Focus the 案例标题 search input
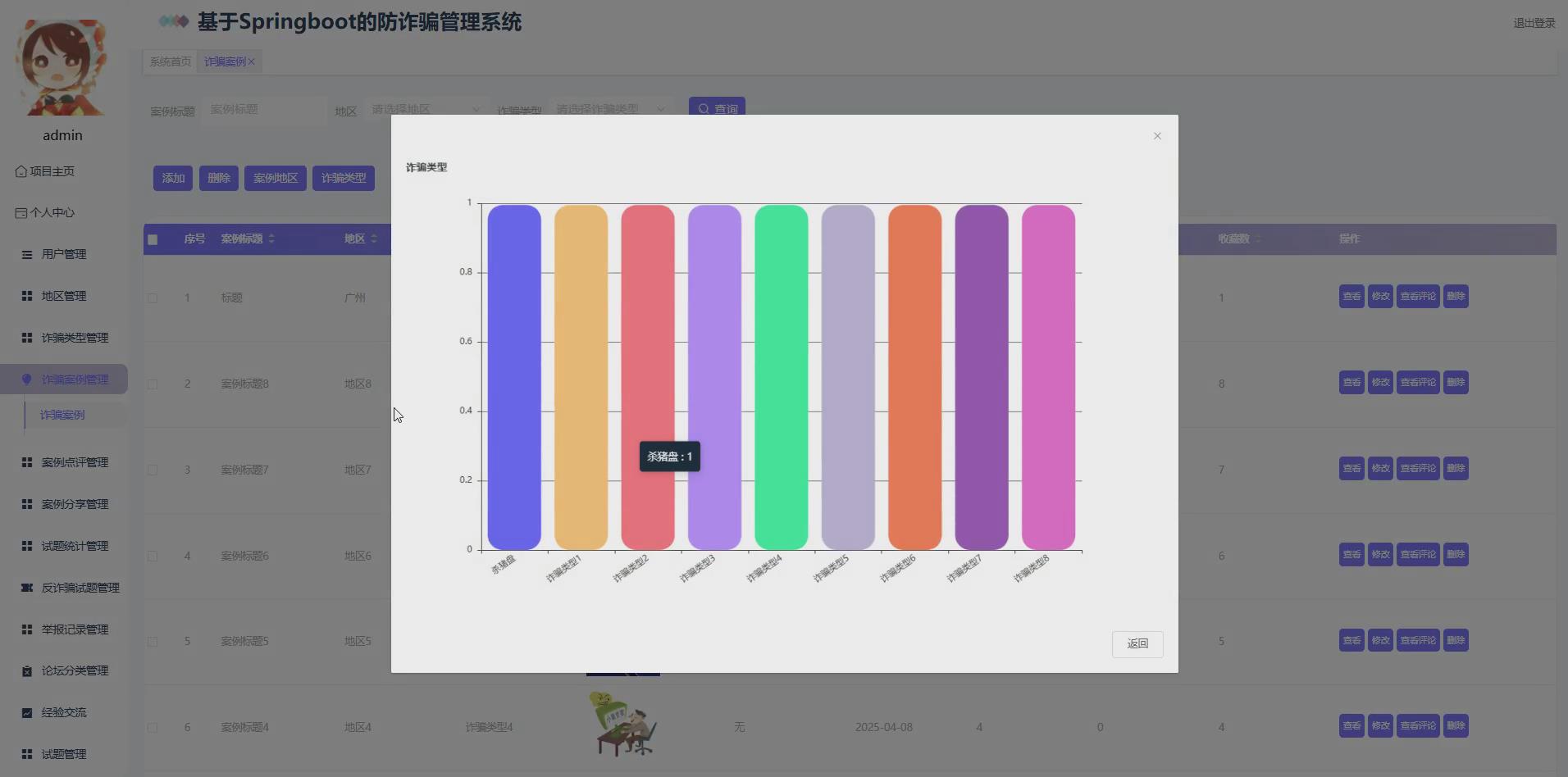Viewport: 1568px width, 777px height. tap(263, 108)
